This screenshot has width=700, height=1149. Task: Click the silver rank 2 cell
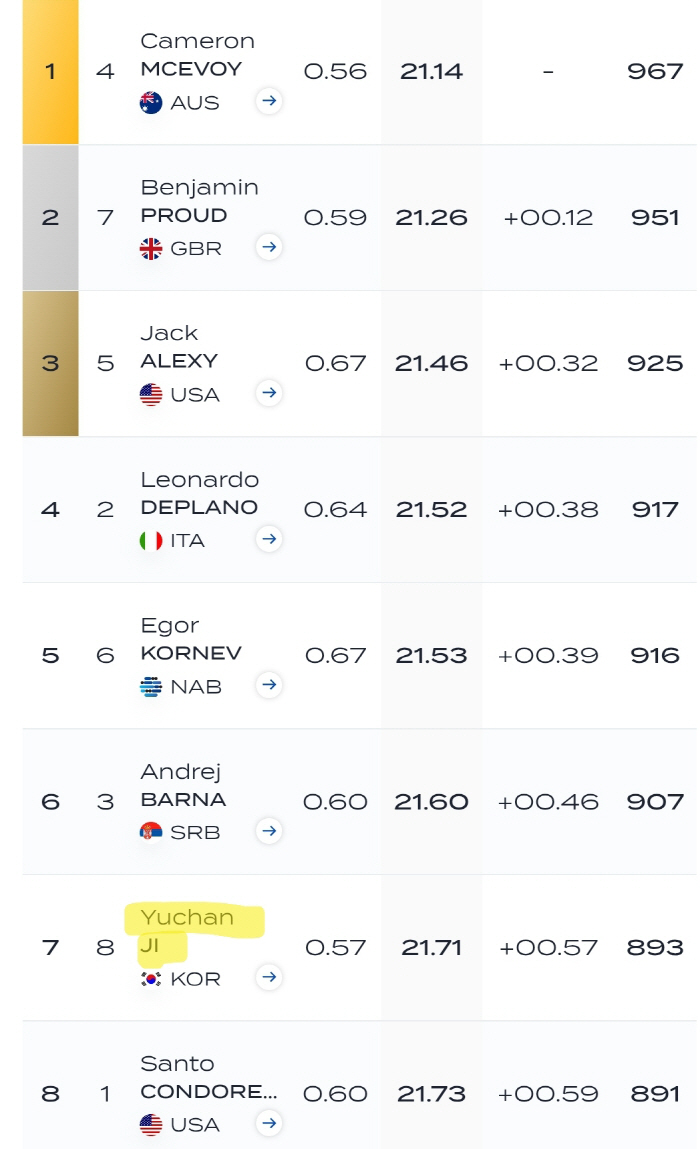(x=51, y=217)
